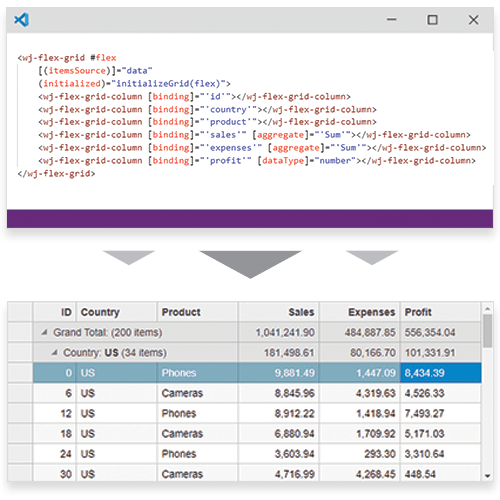
Task: Select the 293.30 expenses cell
Action: point(359,454)
